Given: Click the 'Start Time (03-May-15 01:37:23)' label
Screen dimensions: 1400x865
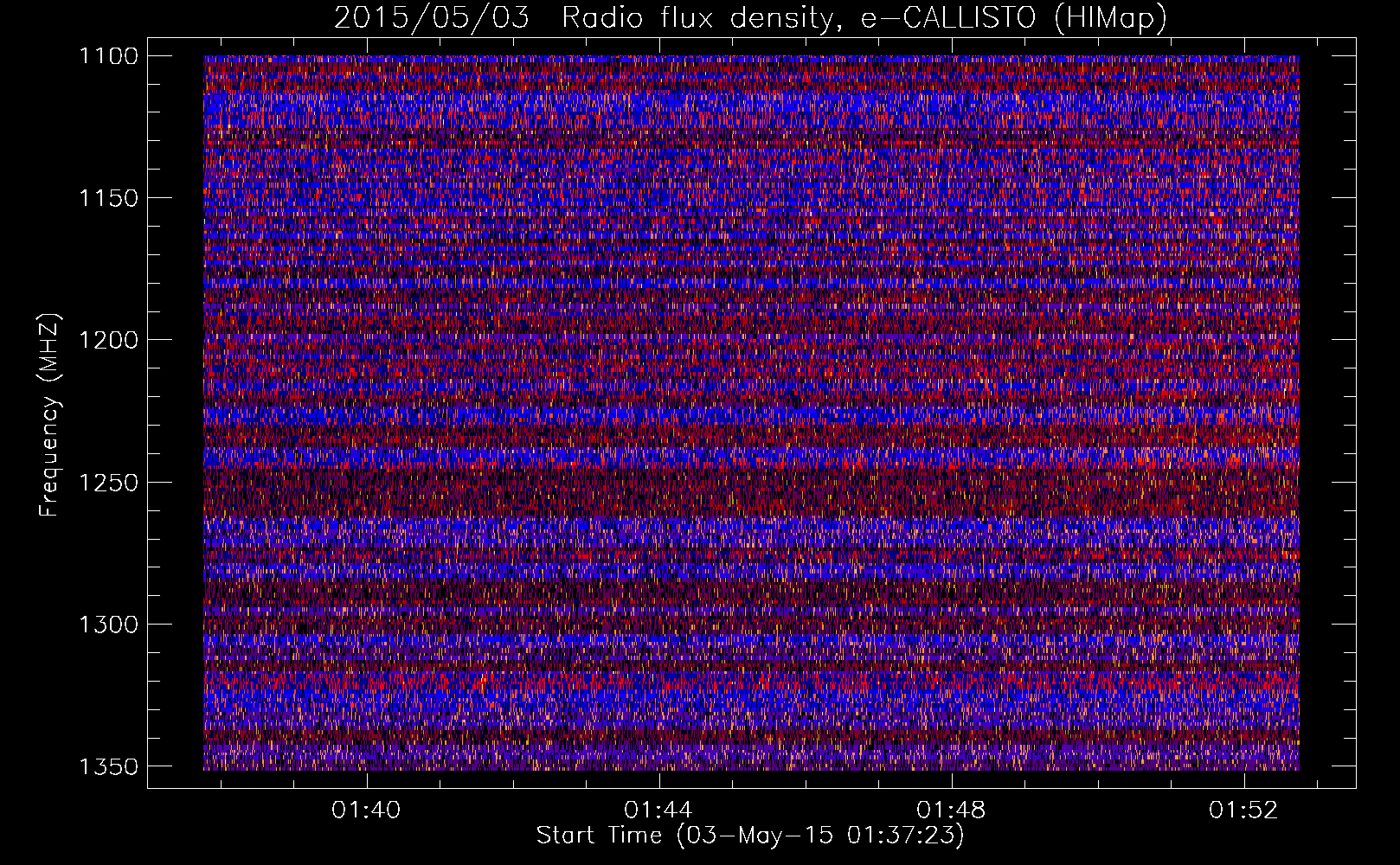Looking at the screenshot, I should (x=750, y=836).
